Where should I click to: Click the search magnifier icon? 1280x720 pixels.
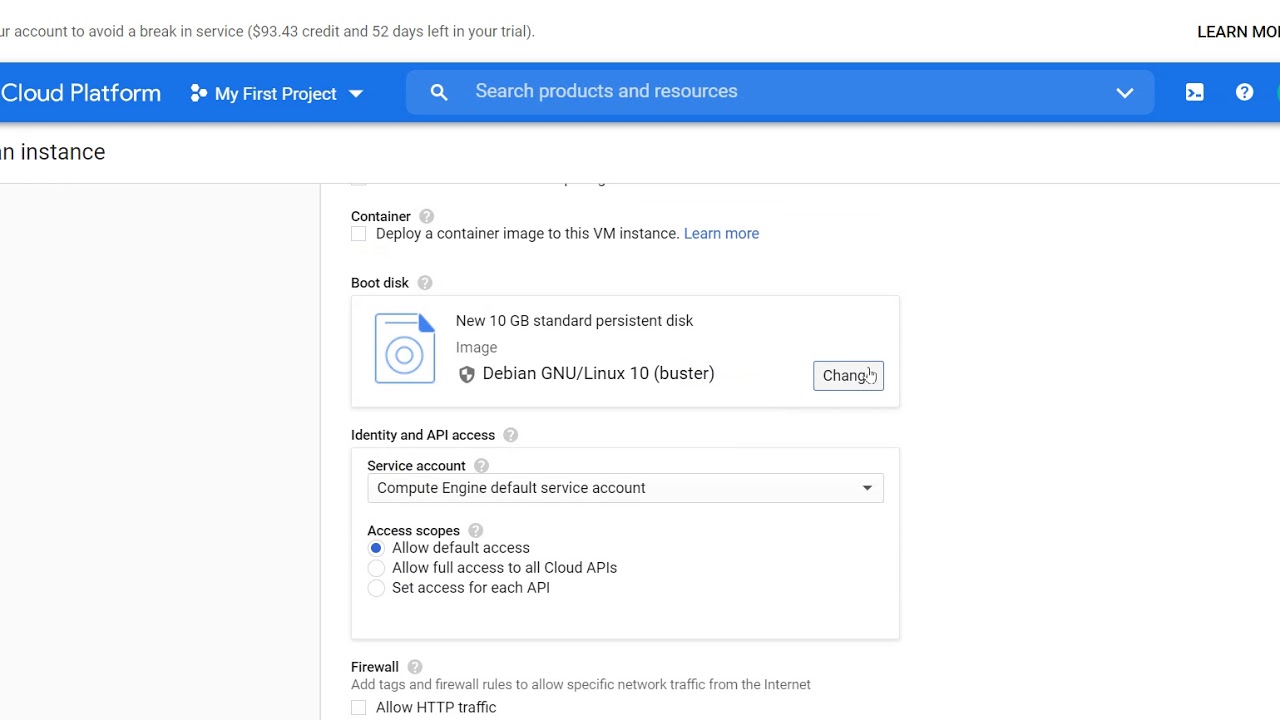[x=439, y=92]
